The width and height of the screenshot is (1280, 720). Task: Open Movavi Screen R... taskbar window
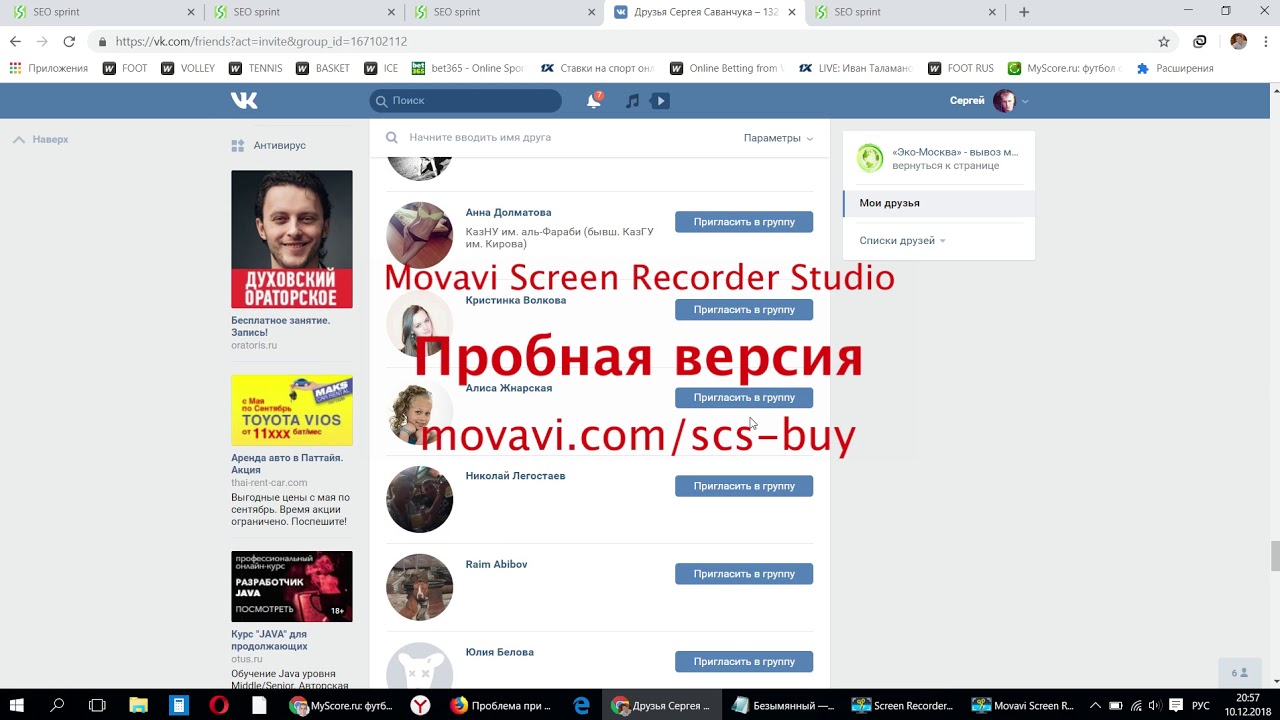pos(1022,705)
